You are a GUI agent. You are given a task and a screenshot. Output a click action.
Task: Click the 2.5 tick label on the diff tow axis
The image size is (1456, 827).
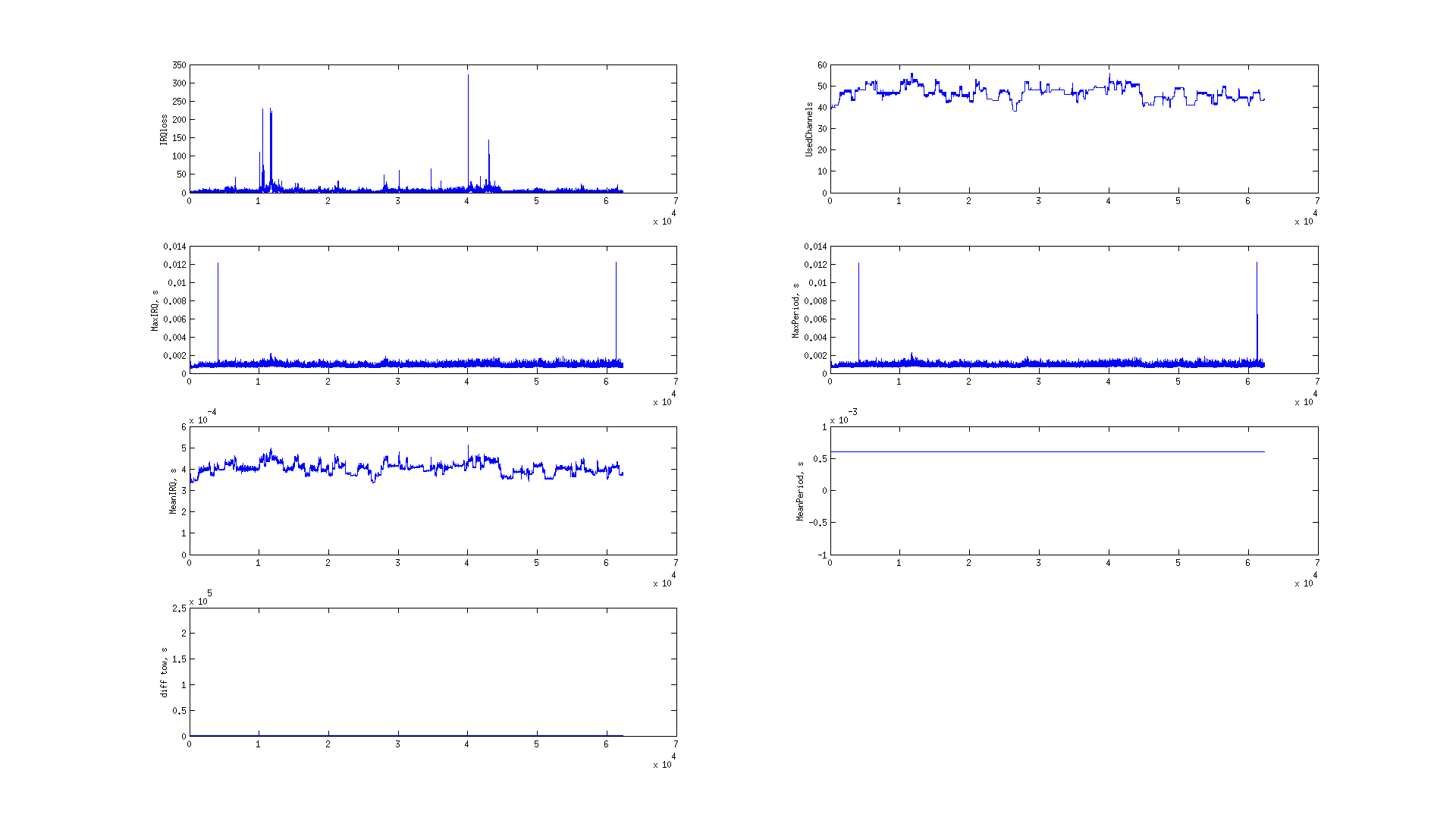pos(179,608)
